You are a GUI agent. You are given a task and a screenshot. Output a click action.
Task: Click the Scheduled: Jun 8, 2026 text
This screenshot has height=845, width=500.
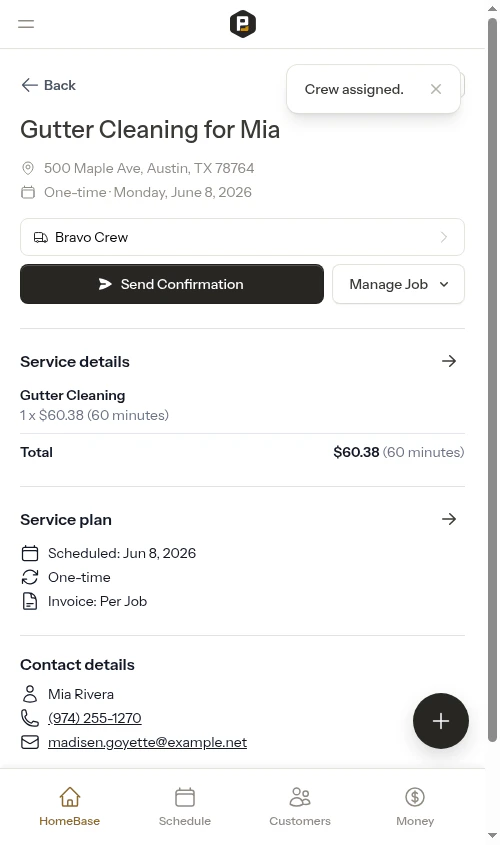[x=122, y=553]
